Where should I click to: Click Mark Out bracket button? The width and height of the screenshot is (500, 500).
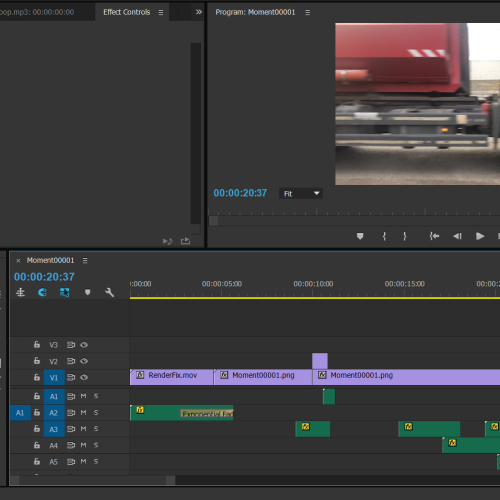[405, 236]
